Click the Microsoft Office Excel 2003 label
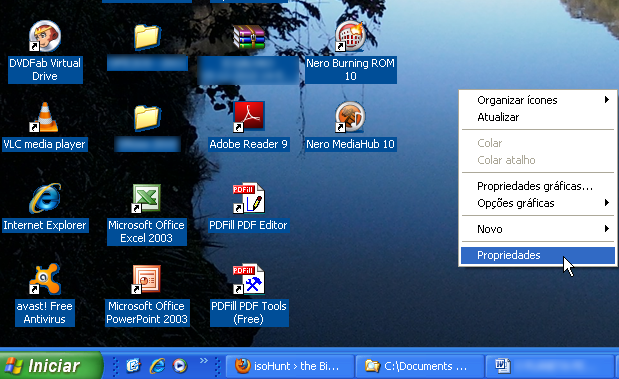 146,232
